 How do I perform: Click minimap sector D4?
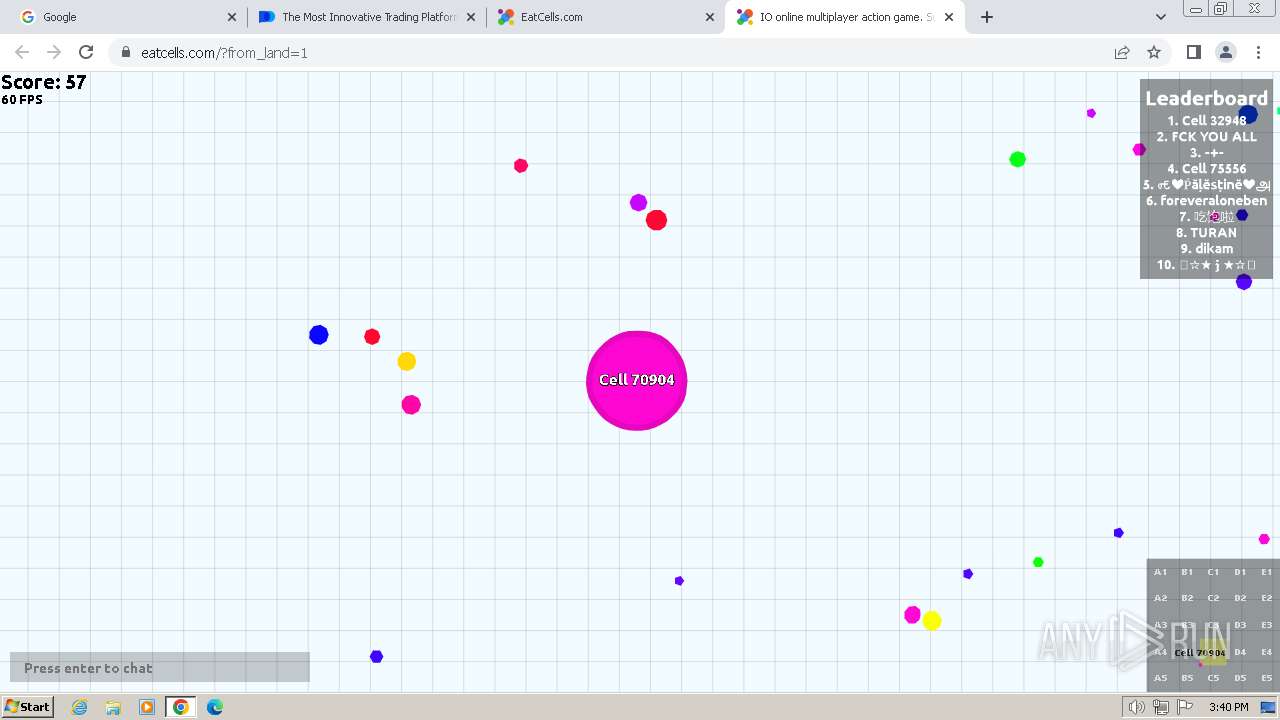click(x=1240, y=652)
